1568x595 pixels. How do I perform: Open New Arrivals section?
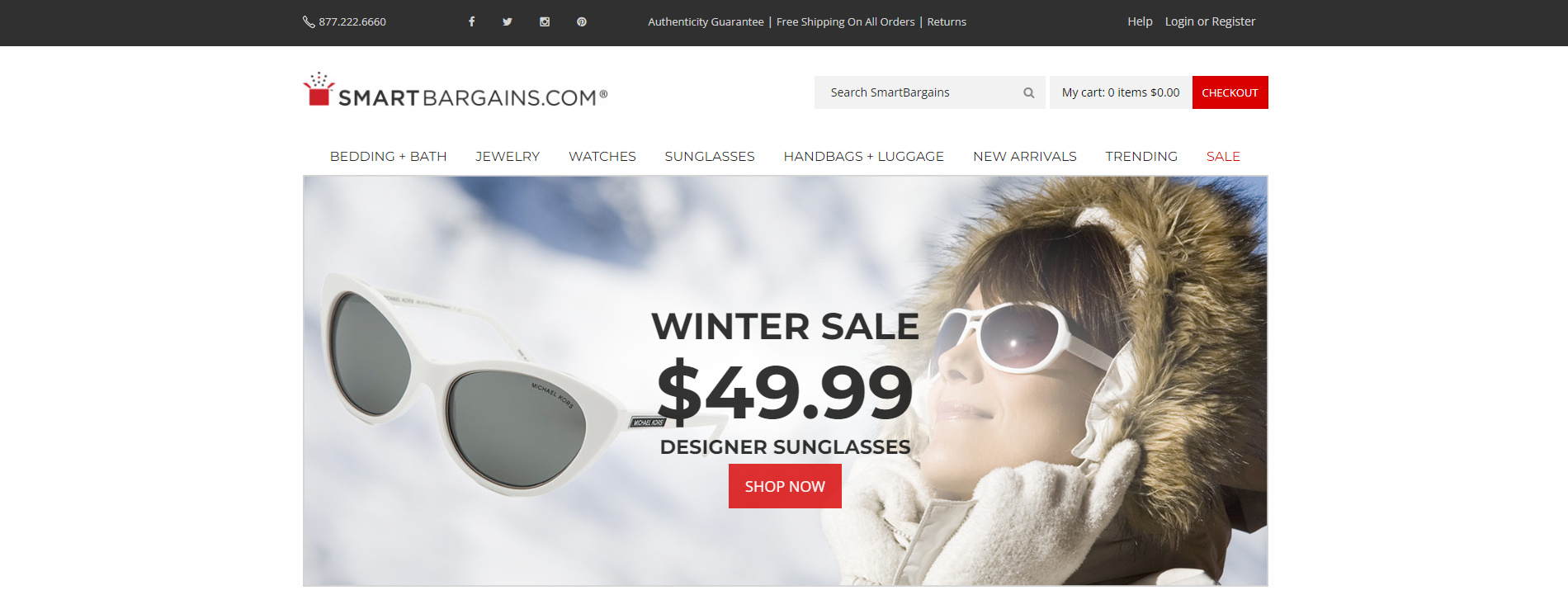tap(1025, 156)
